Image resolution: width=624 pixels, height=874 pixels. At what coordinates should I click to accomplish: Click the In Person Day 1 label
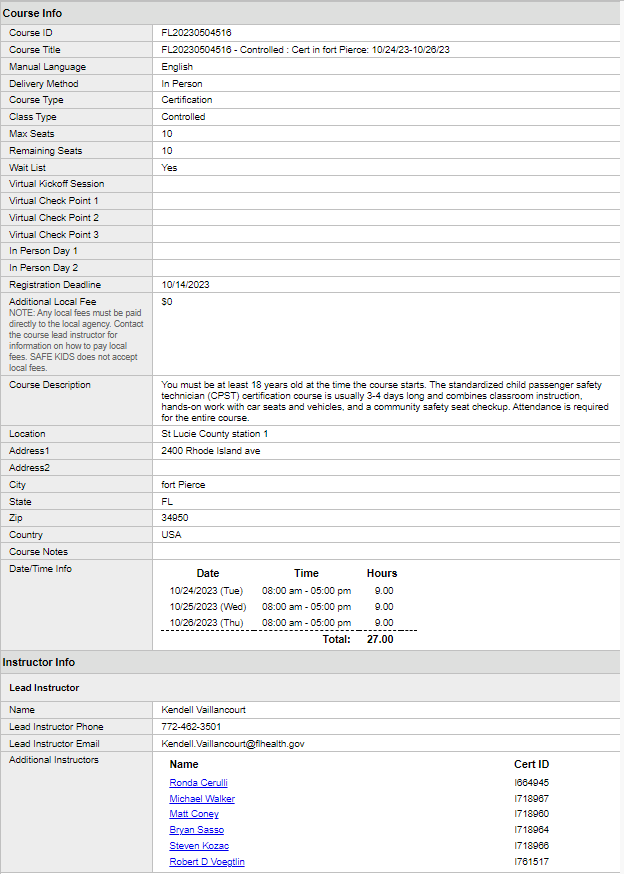[x=43, y=251]
